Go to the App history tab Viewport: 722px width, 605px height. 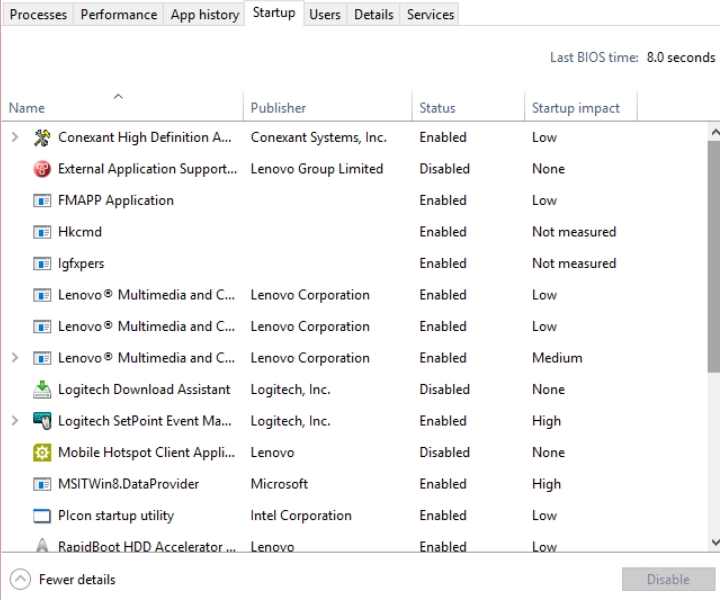coord(205,15)
